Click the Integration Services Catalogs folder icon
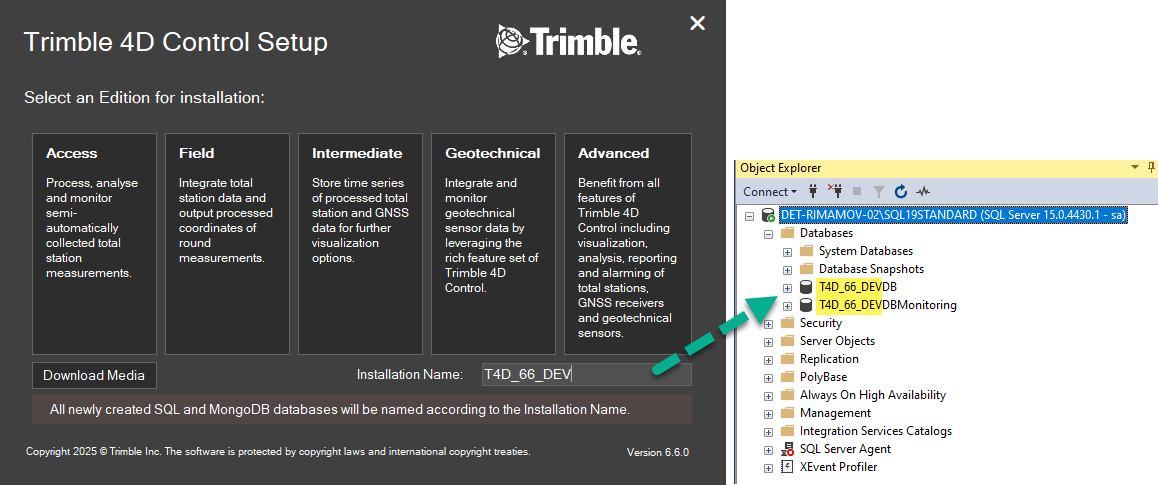1158x485 pixels. pyautogui.click(x=787, y=431)
